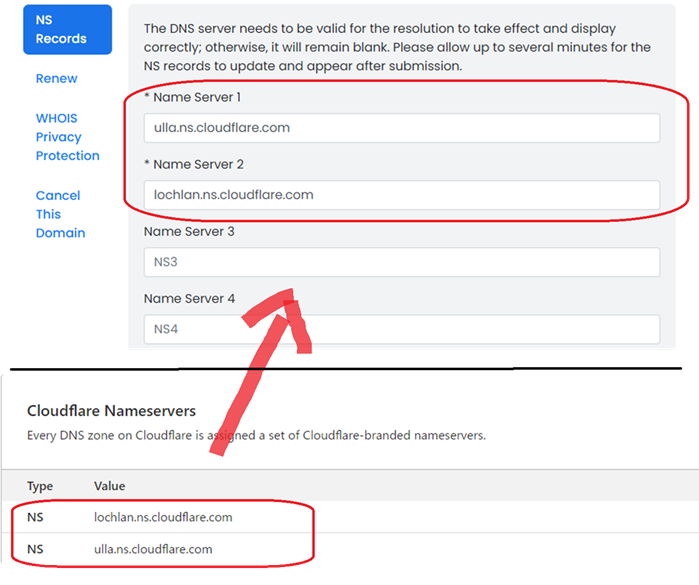Viewport: 699px width, 585px height.
Task: Select ulla.ns.cloudflare.com value in Cloudflare table
Action: 152,549
